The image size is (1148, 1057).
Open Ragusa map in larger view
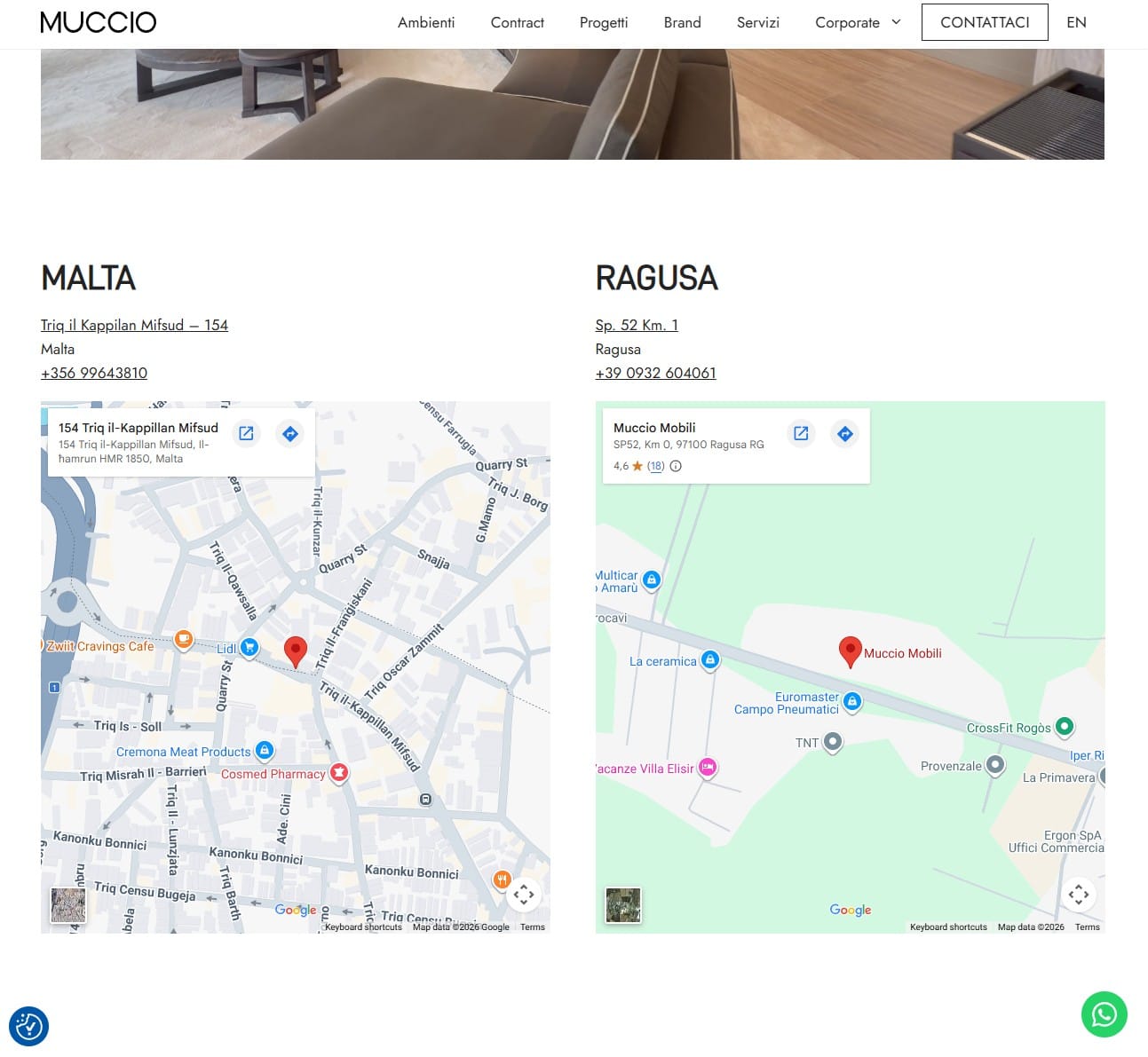[x=801, y=434]
